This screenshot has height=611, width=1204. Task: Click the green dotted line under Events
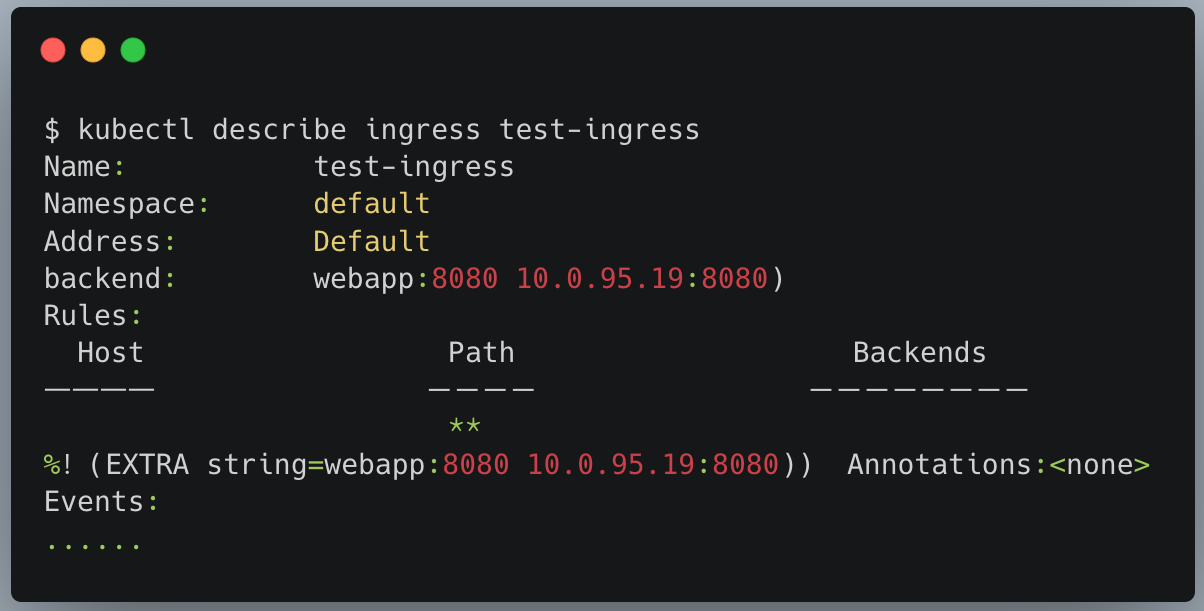pos(94,547)
